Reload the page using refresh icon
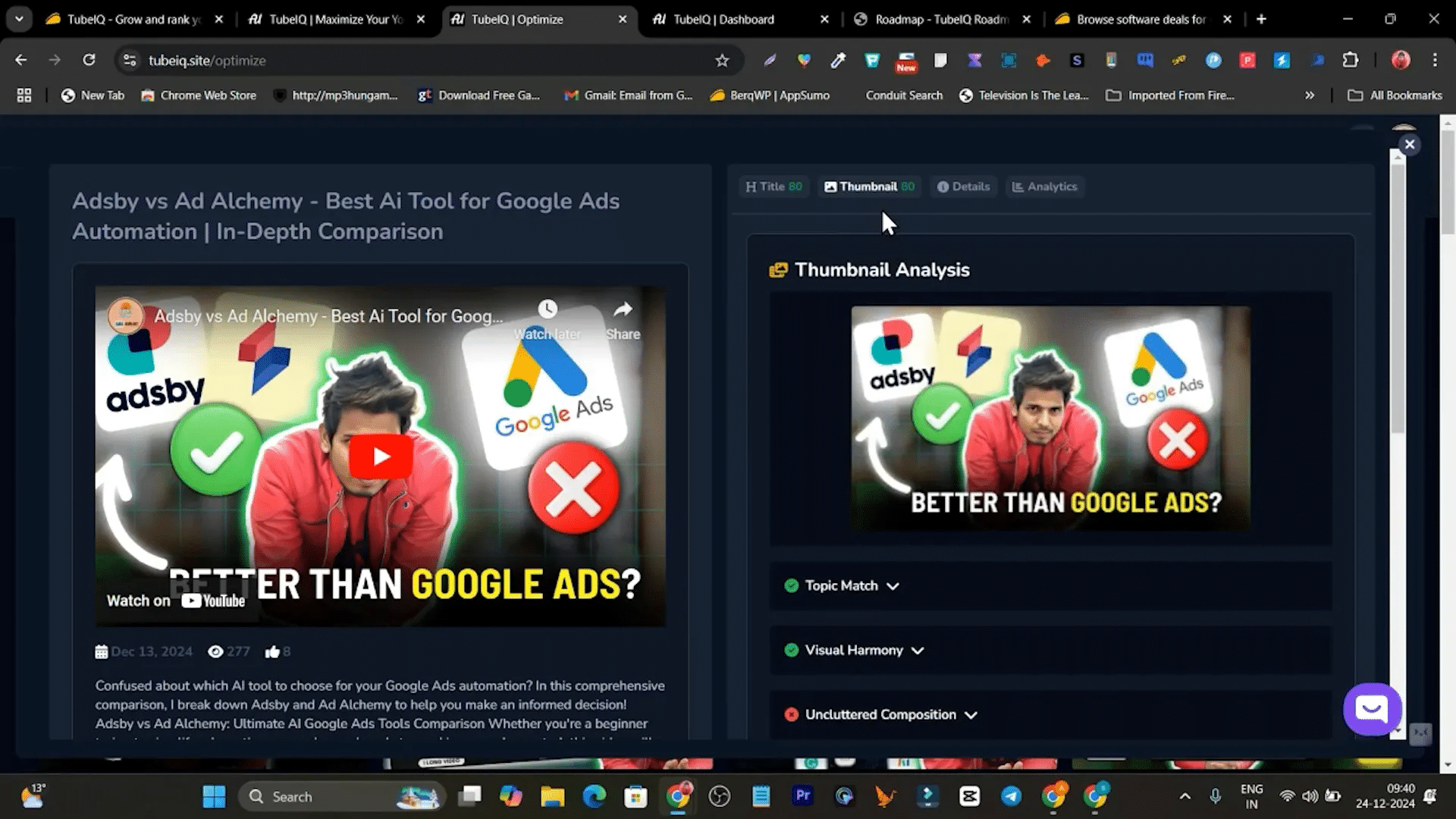Screen dimensions: 1456x819 (x=89, y=61)
